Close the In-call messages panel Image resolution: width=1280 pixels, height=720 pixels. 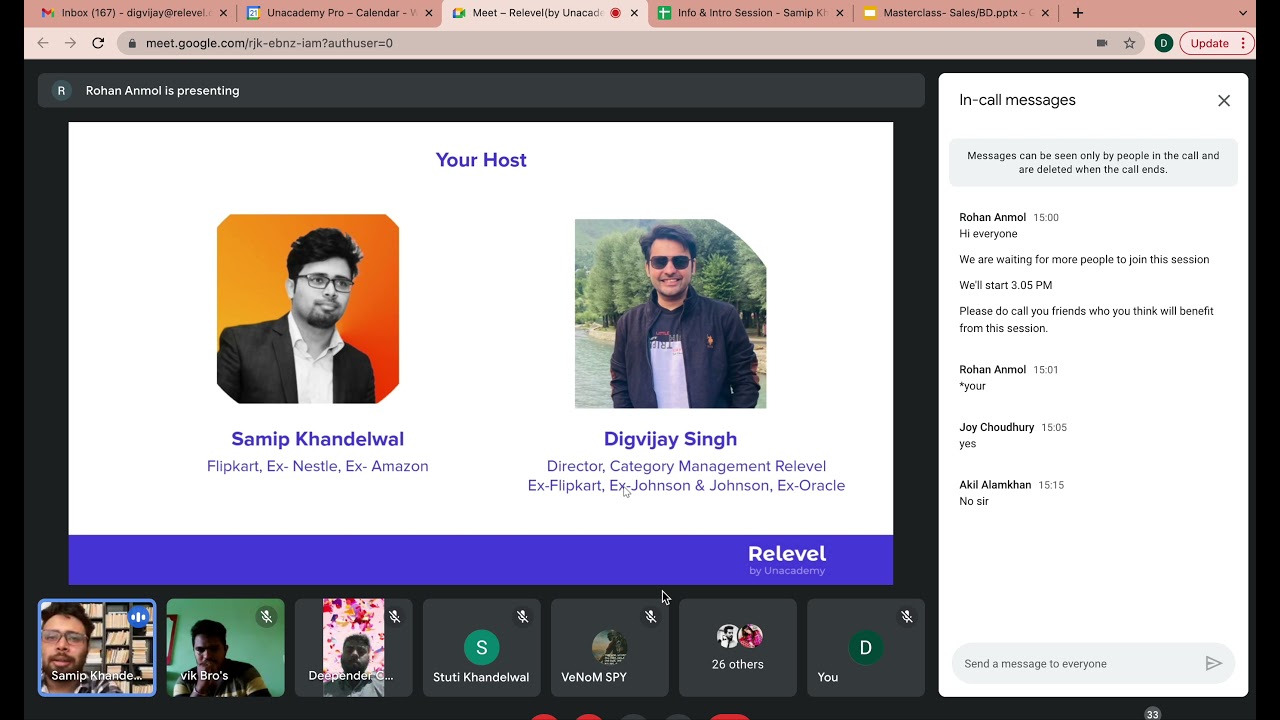pos(1224,100)
